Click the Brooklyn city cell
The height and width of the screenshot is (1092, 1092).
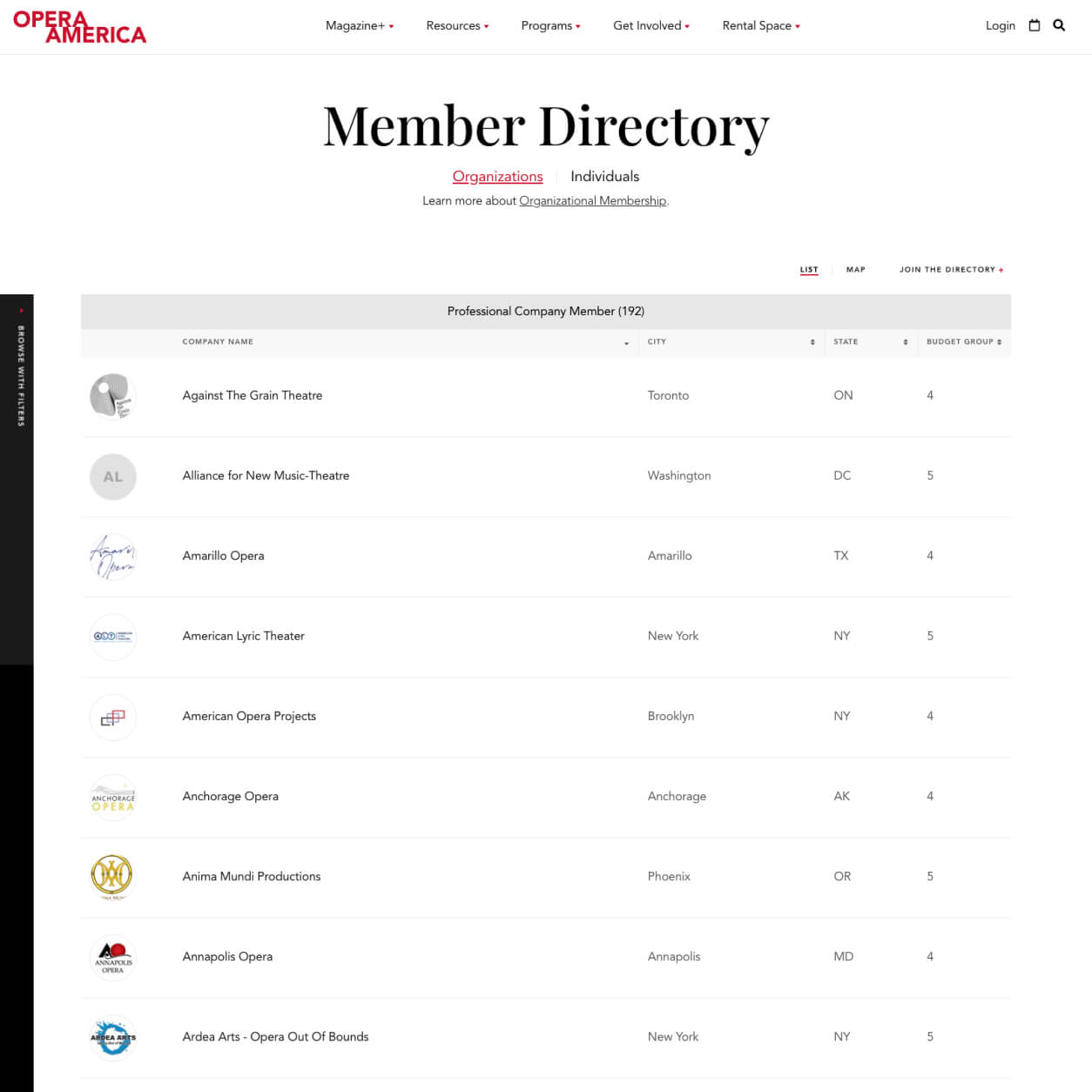point(671,716)
